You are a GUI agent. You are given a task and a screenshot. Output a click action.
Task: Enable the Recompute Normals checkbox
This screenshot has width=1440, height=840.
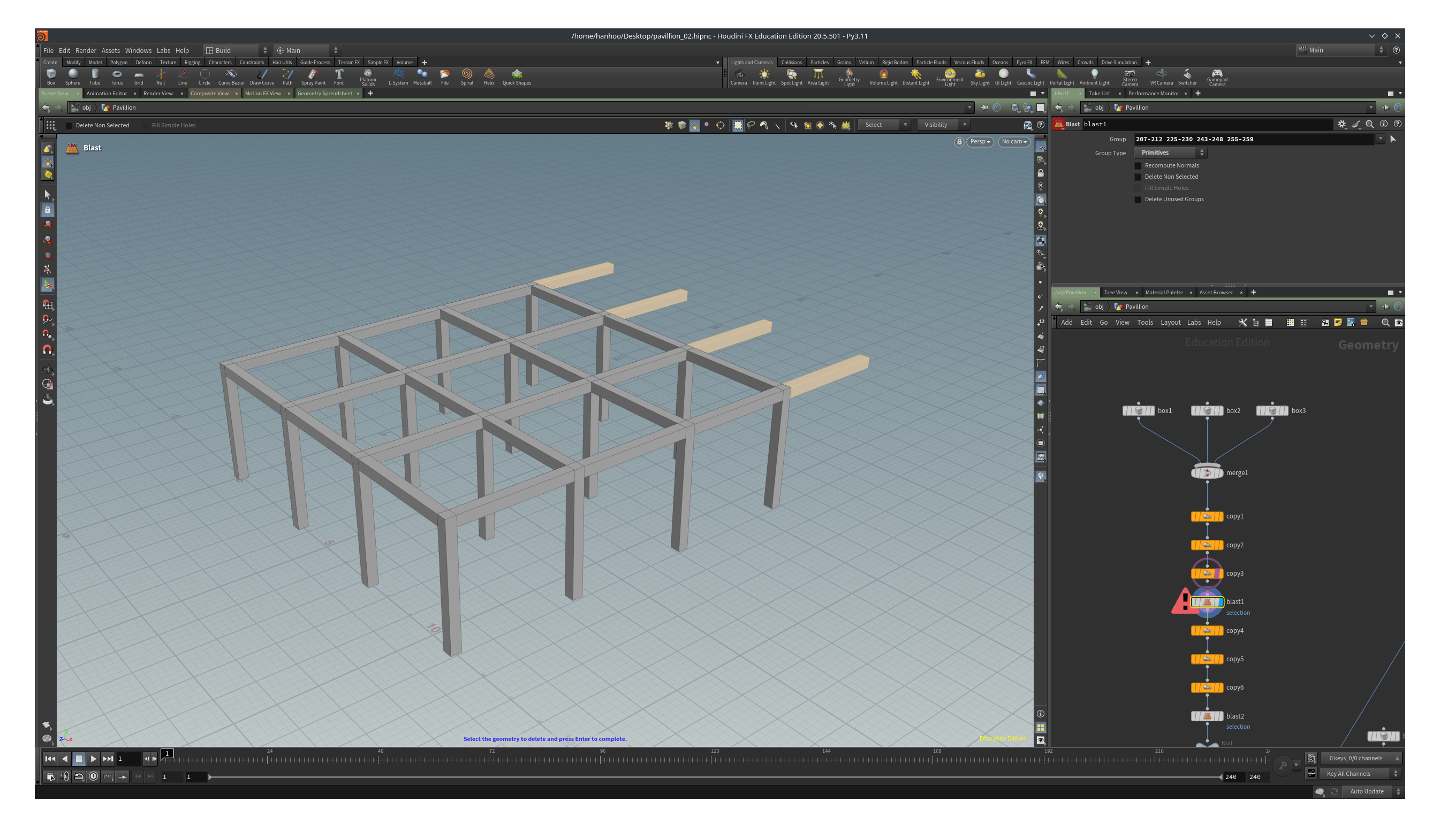click(1137, 165)
